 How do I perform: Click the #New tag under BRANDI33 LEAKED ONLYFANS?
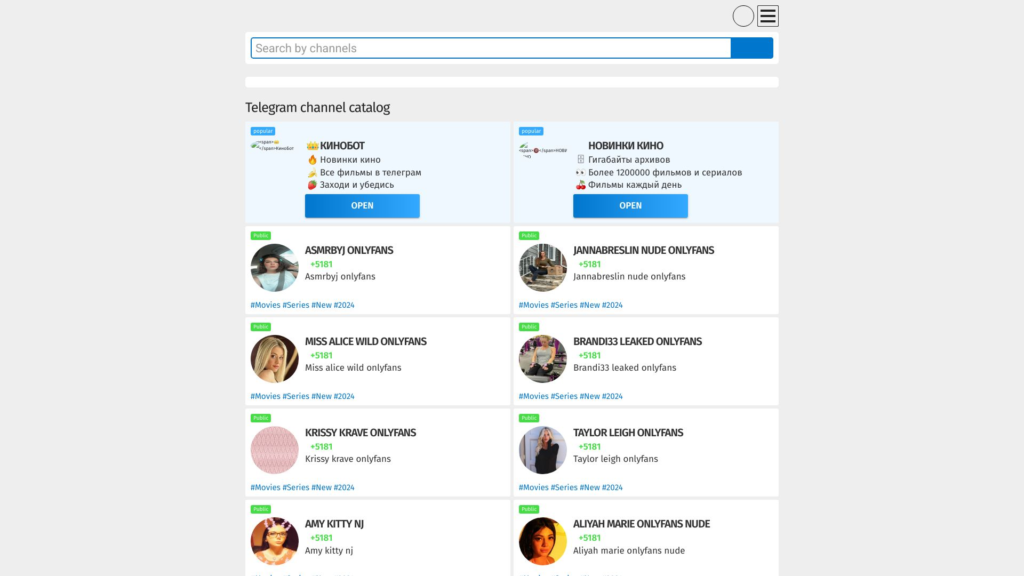590,396
